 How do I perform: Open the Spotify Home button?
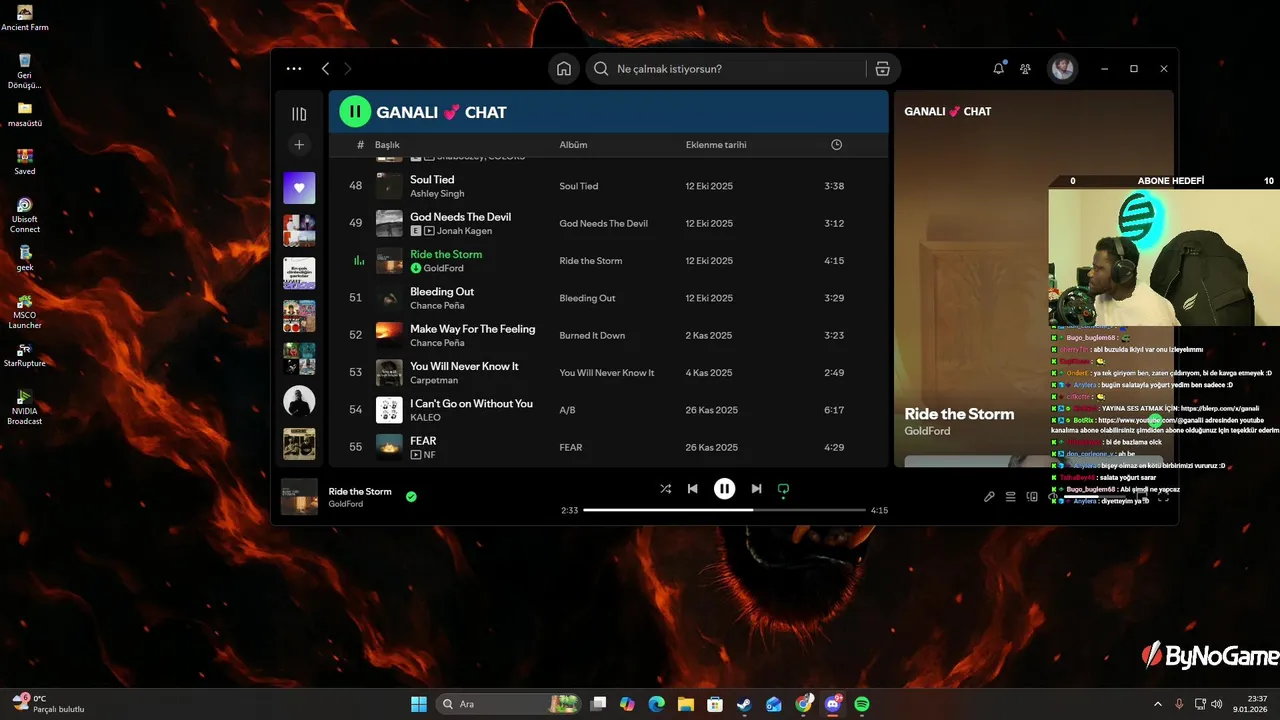[x=564, y=69]
